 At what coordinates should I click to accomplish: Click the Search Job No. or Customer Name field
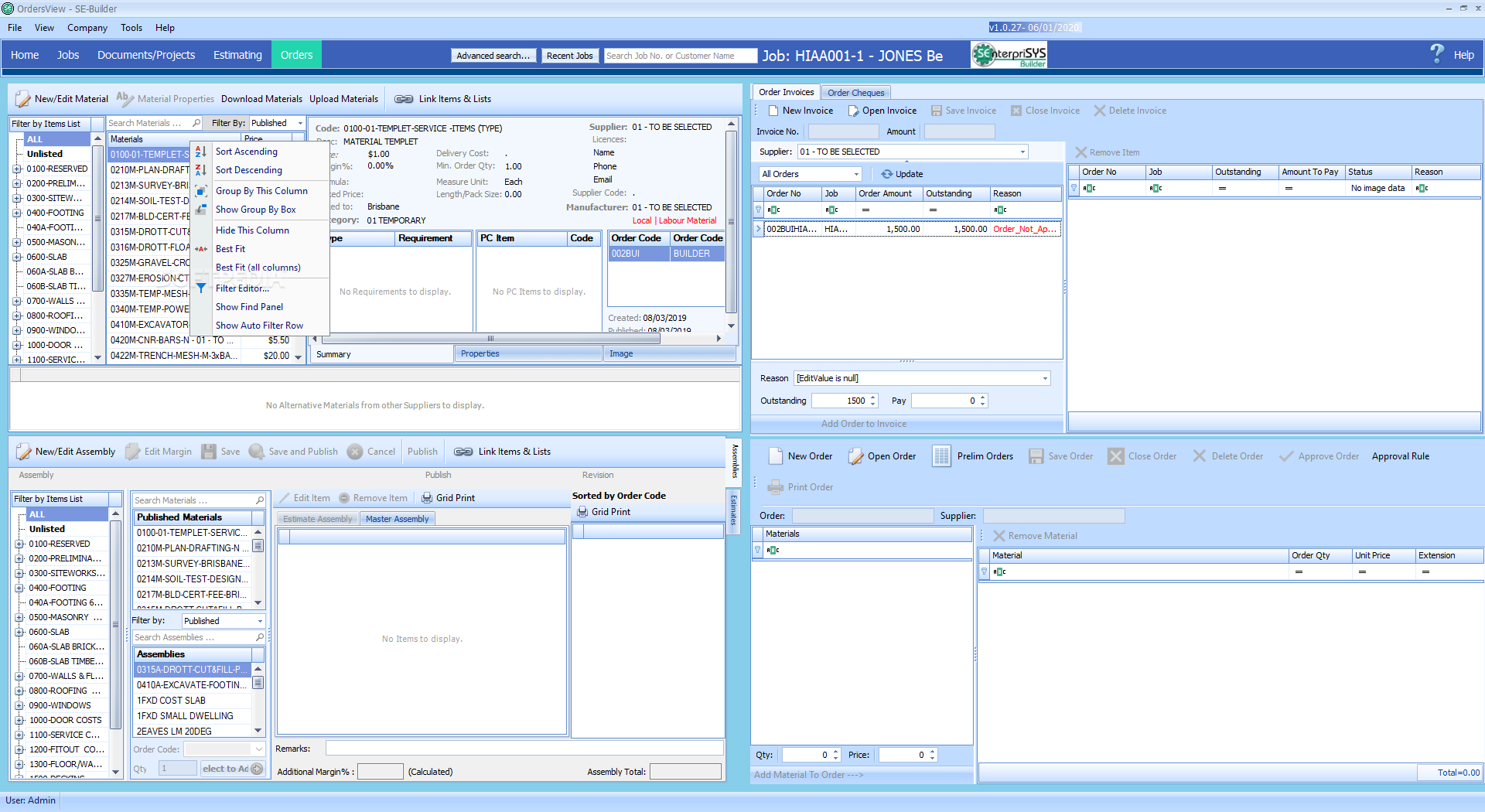(x=680, y=56)
